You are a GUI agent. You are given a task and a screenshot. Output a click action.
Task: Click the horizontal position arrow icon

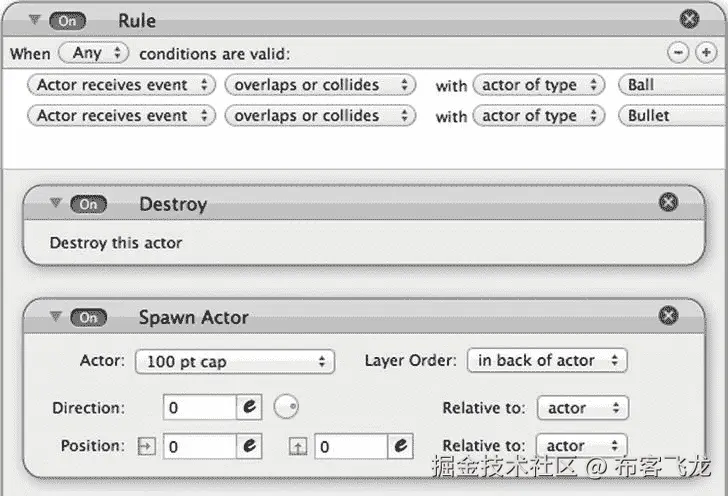(147, 447)
